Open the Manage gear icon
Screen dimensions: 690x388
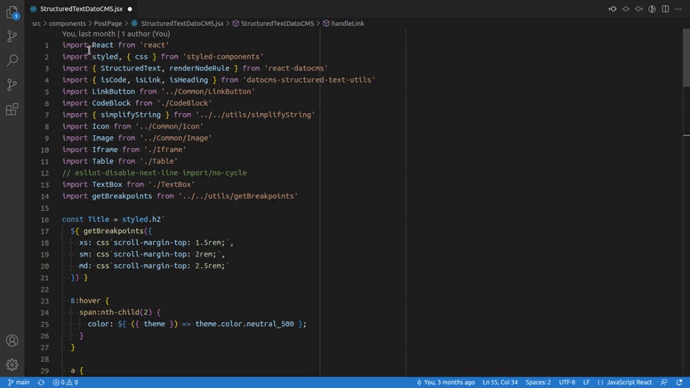coord(12,364)
